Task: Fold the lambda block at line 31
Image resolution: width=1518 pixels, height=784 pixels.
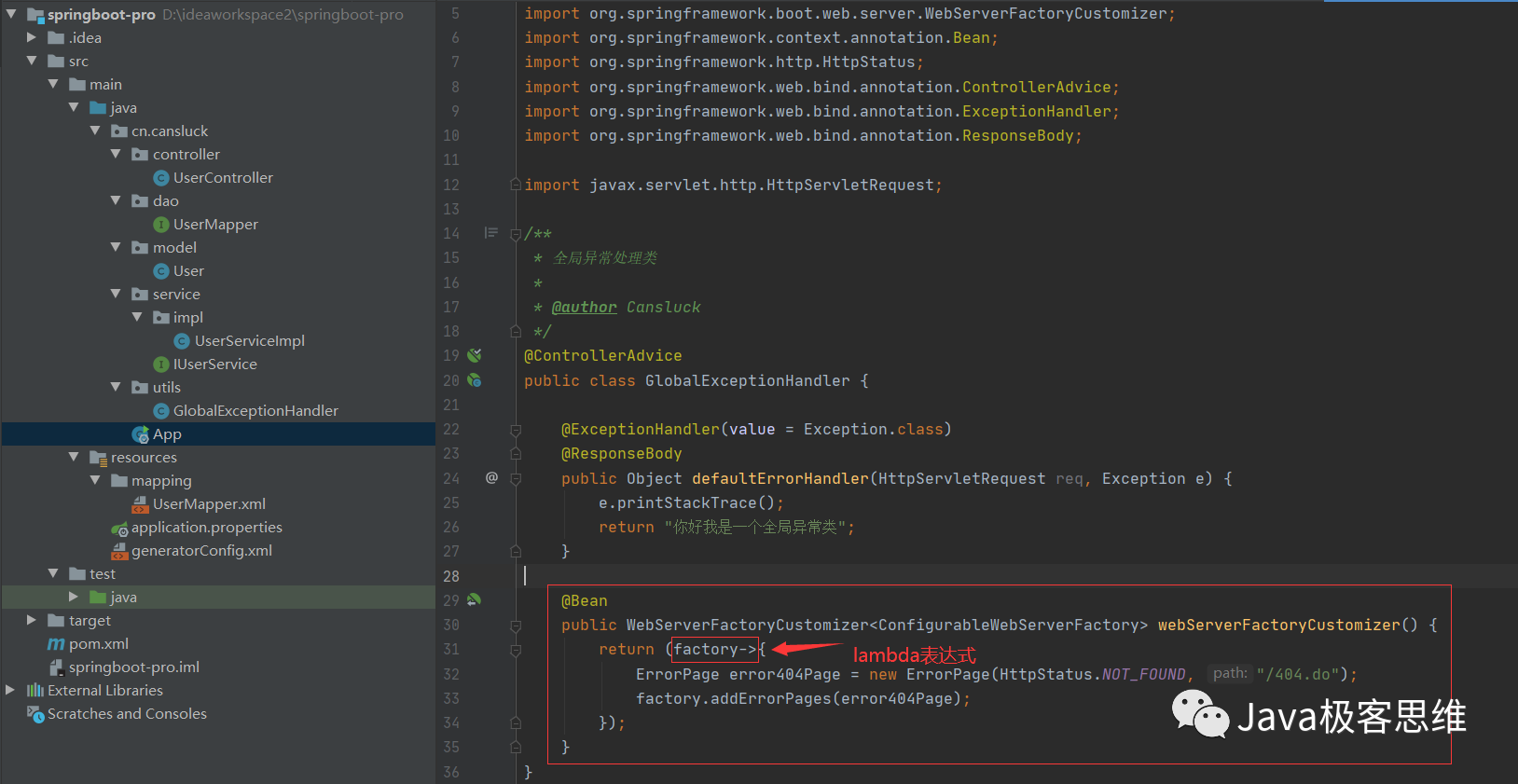Action: point(516,650)
